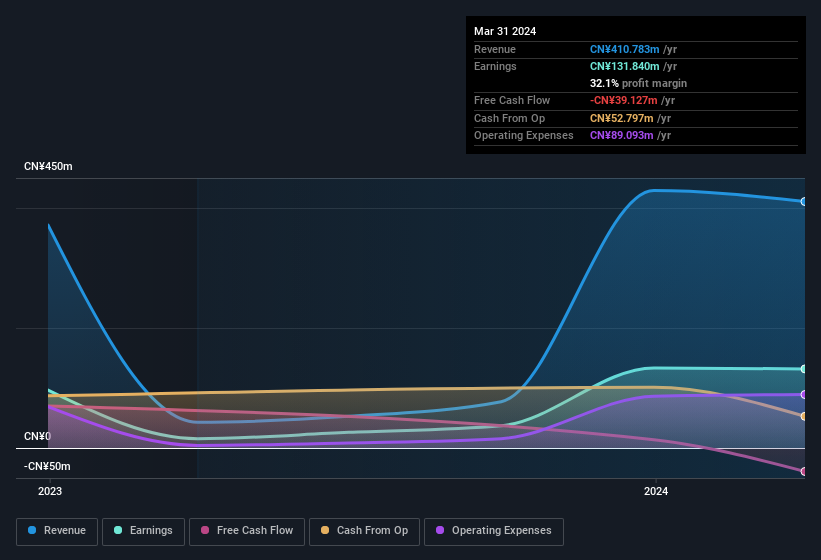Click the 2024 x-axis label
Viewport: 821px width, 560px height.
pyautogui.click(x=656, y=491)
